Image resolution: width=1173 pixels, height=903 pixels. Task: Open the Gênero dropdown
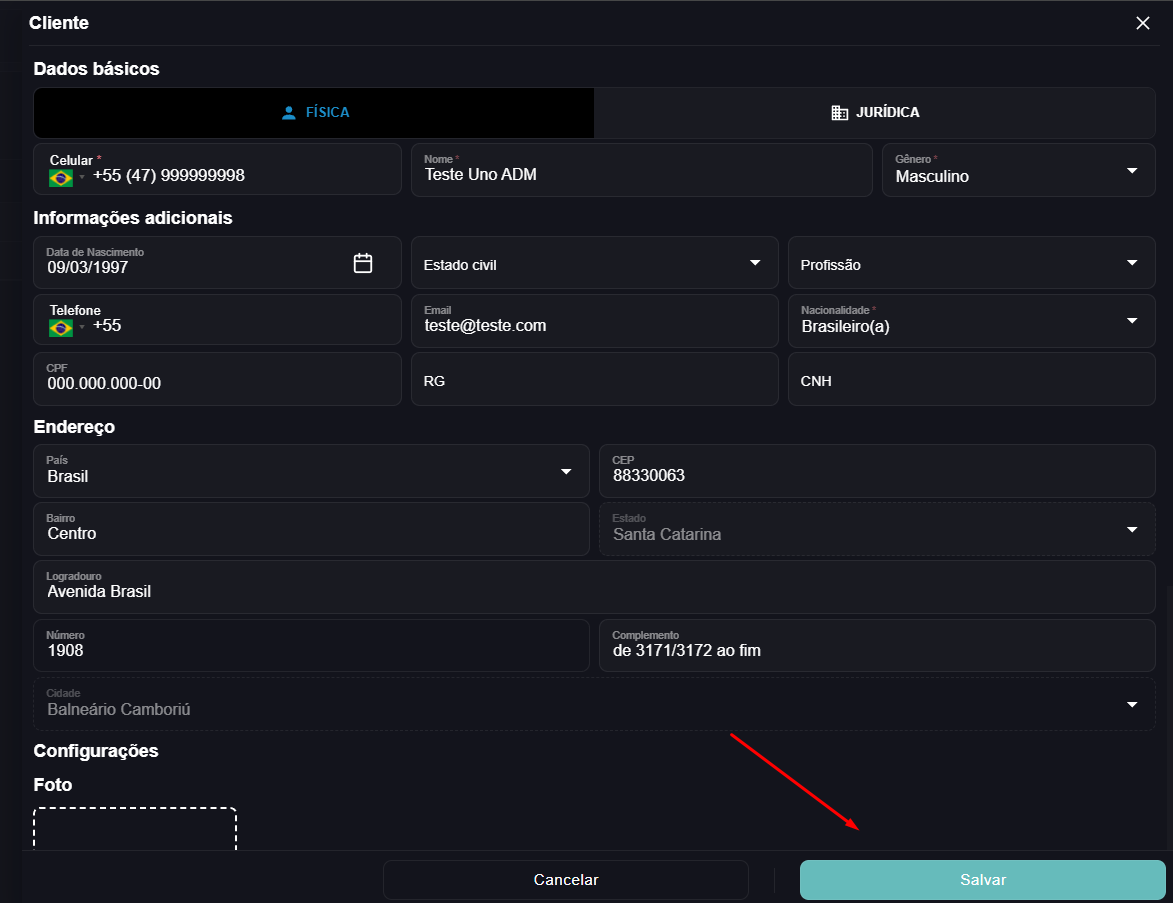[x=1018, y=171]
